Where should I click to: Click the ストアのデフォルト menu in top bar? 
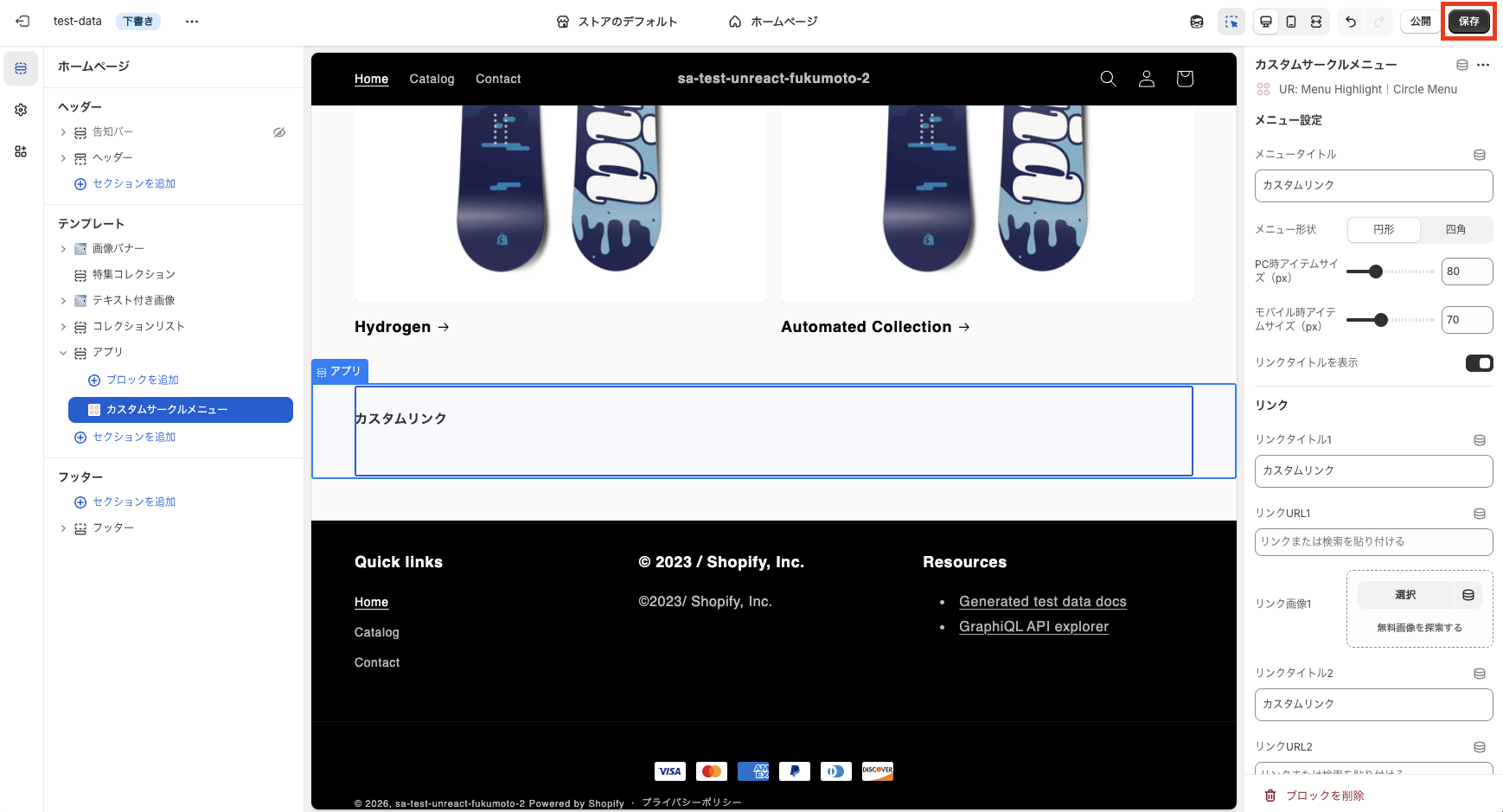tap(617, 21)
